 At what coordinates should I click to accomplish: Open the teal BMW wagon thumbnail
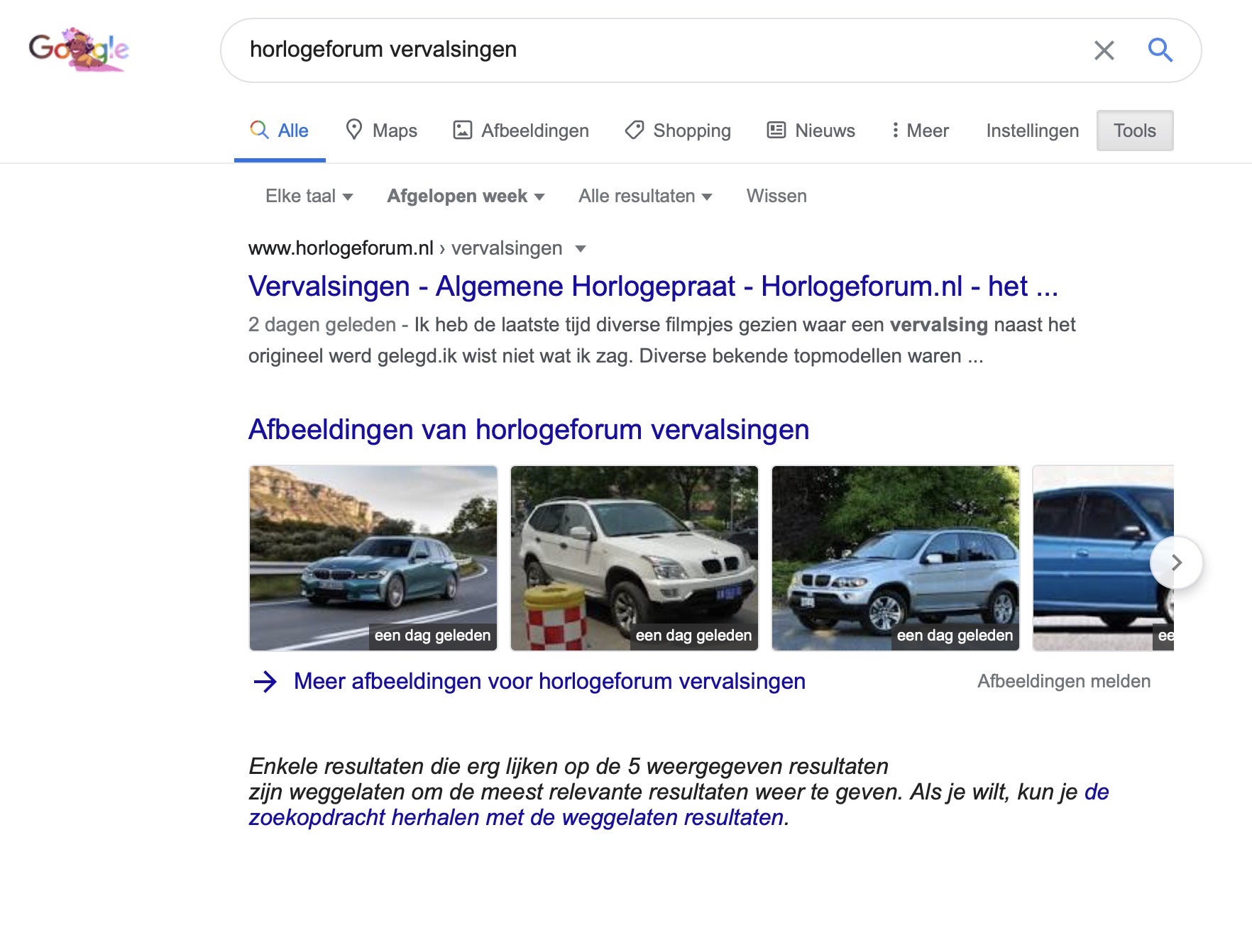373,558
